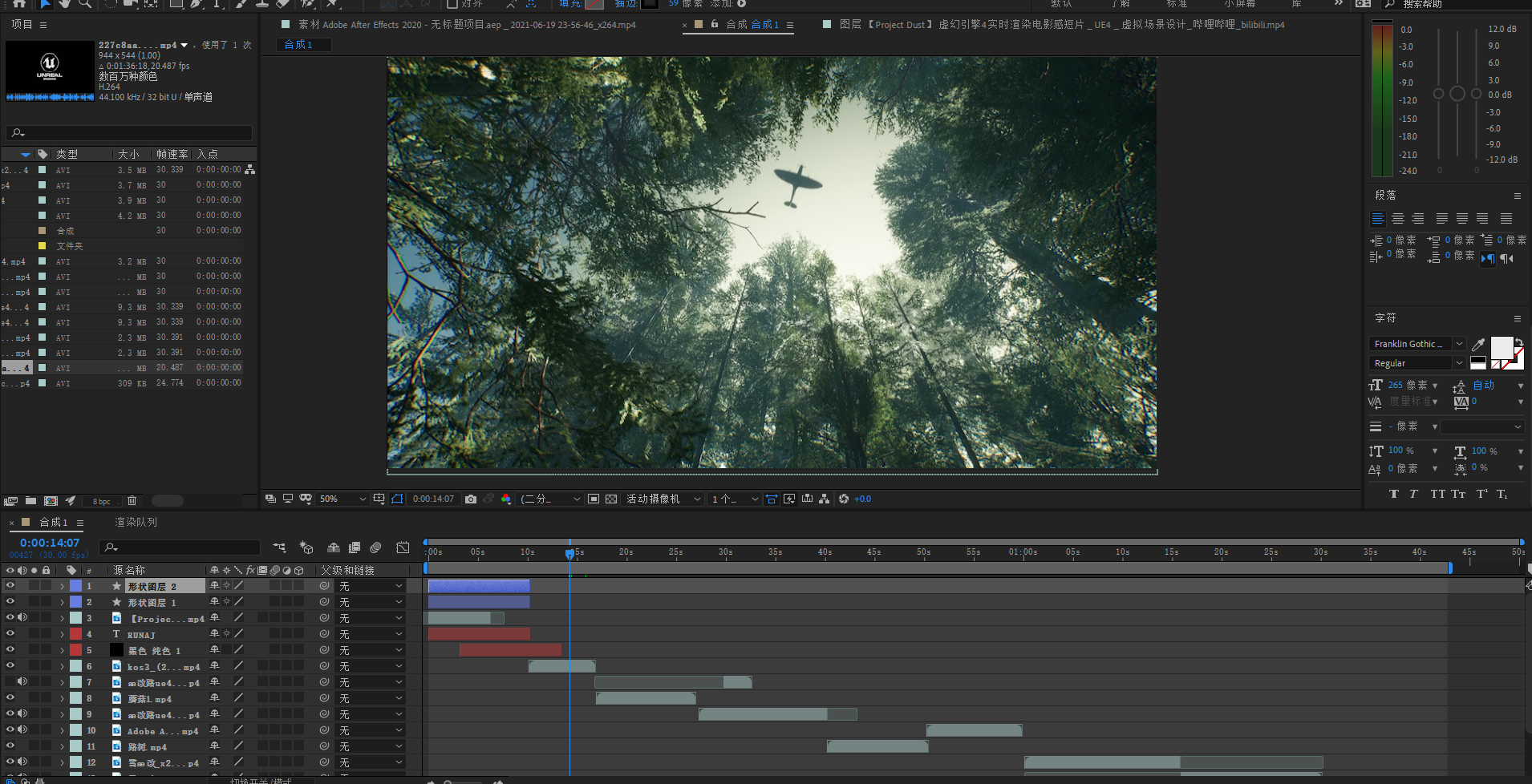Reset exposure icon next to +0.0

[844, 499]
